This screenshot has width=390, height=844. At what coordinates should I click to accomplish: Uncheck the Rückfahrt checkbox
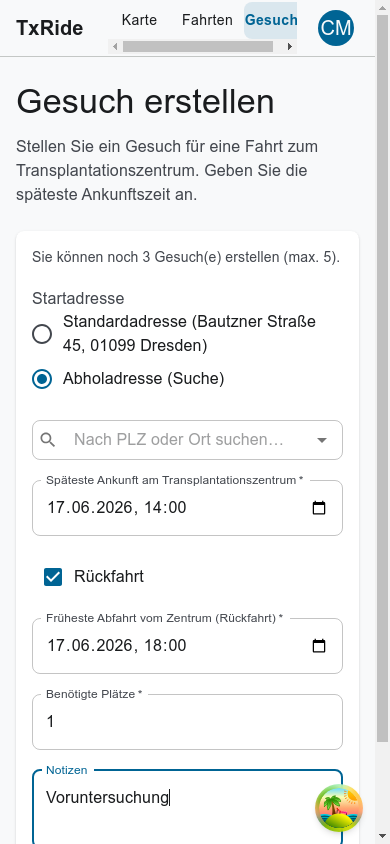pos(53,577)
